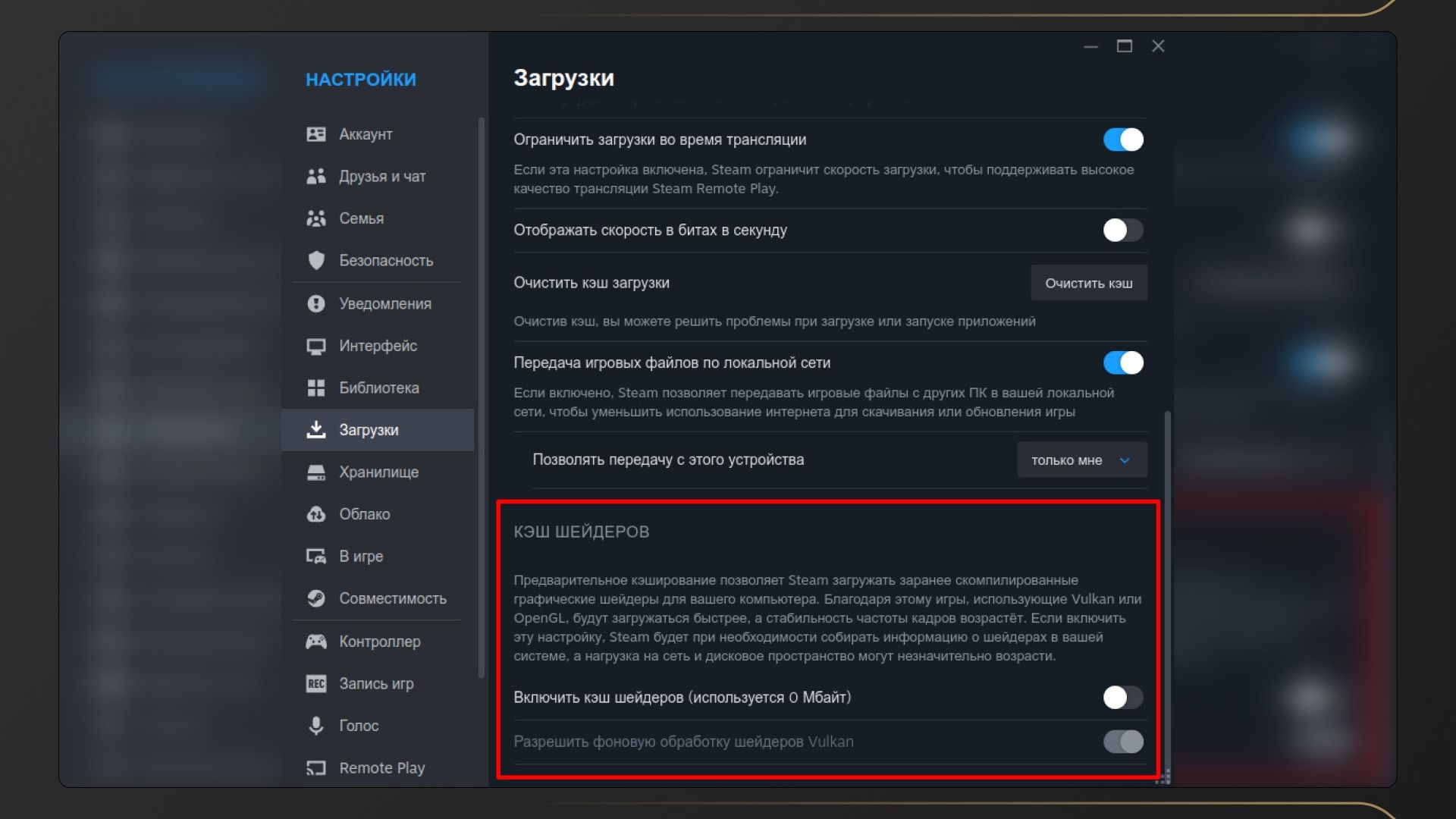Screen dimensions: 1456x819
Task: Select the Cloud icon in settings sidebar
Action: coord(315,514)
